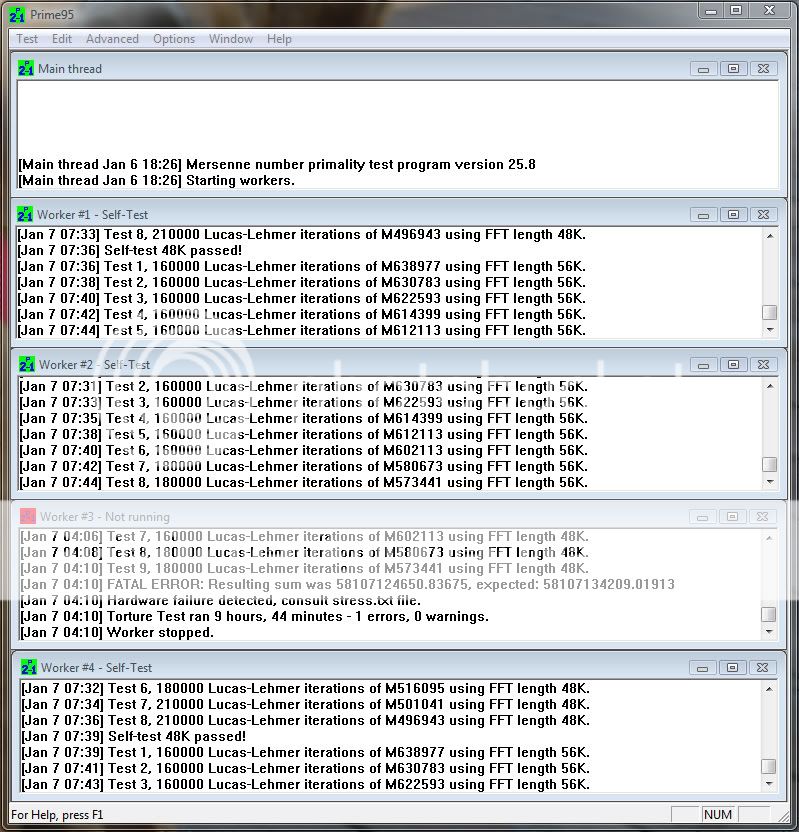Screen dimensions: 799x832
Task: Click Worker #2 scrollbar down arrow
Action: click(x=770, y=482)
